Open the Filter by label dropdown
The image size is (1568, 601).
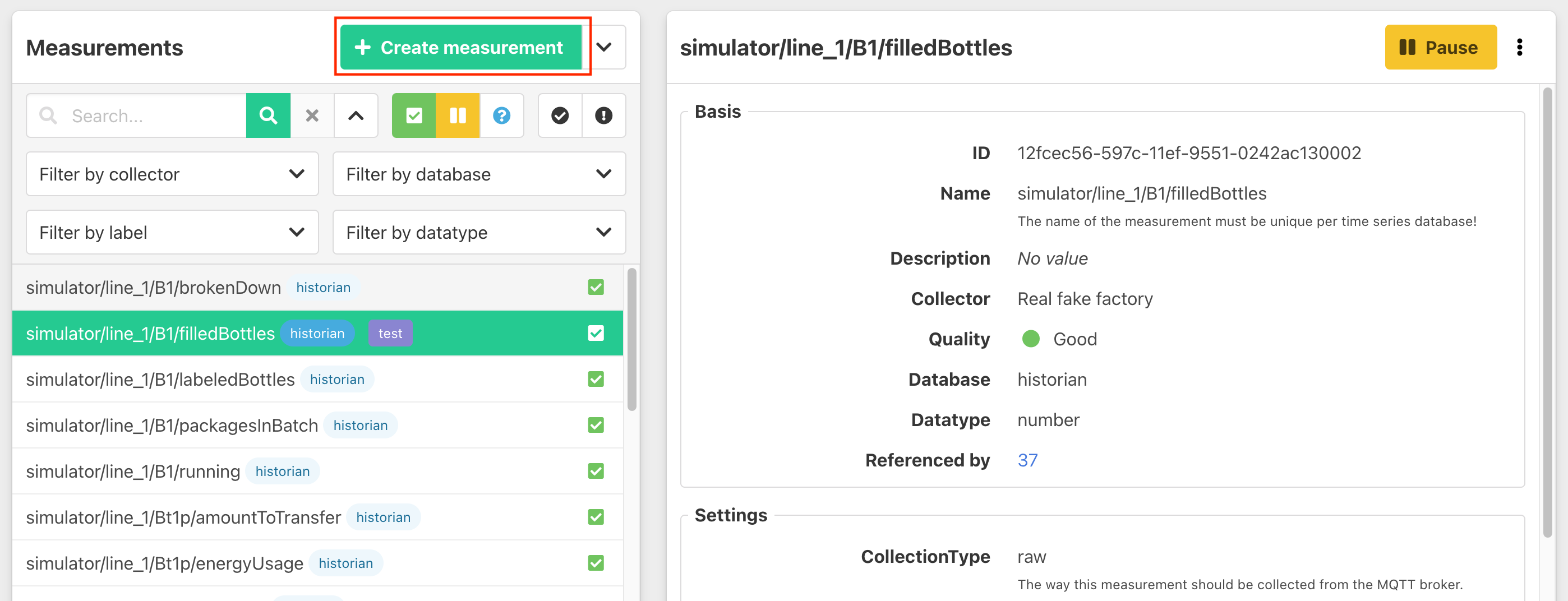(172, 232)
